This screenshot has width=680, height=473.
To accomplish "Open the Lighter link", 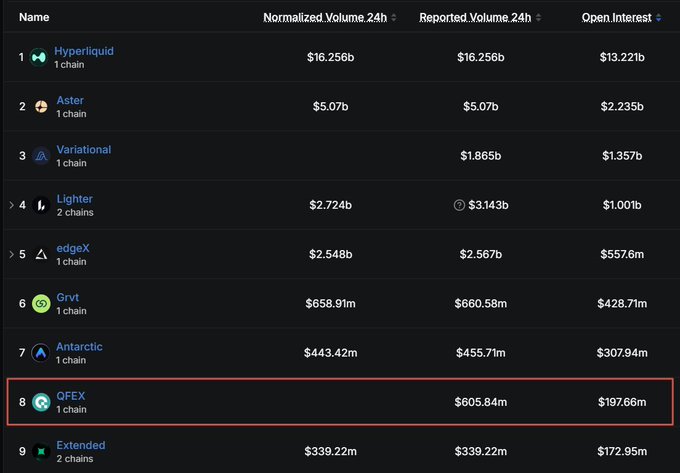I will tap(75, 199).
